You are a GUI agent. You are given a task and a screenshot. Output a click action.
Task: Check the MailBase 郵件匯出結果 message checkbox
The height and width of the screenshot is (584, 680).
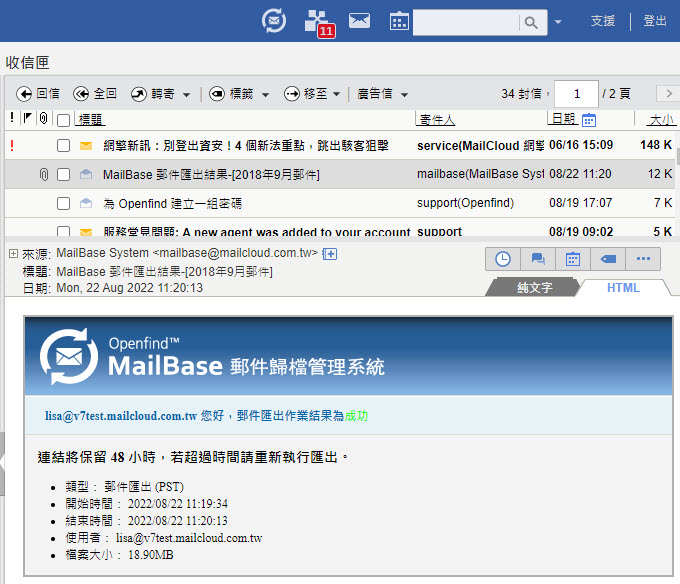pyautogui.click(x=63, y=175)
